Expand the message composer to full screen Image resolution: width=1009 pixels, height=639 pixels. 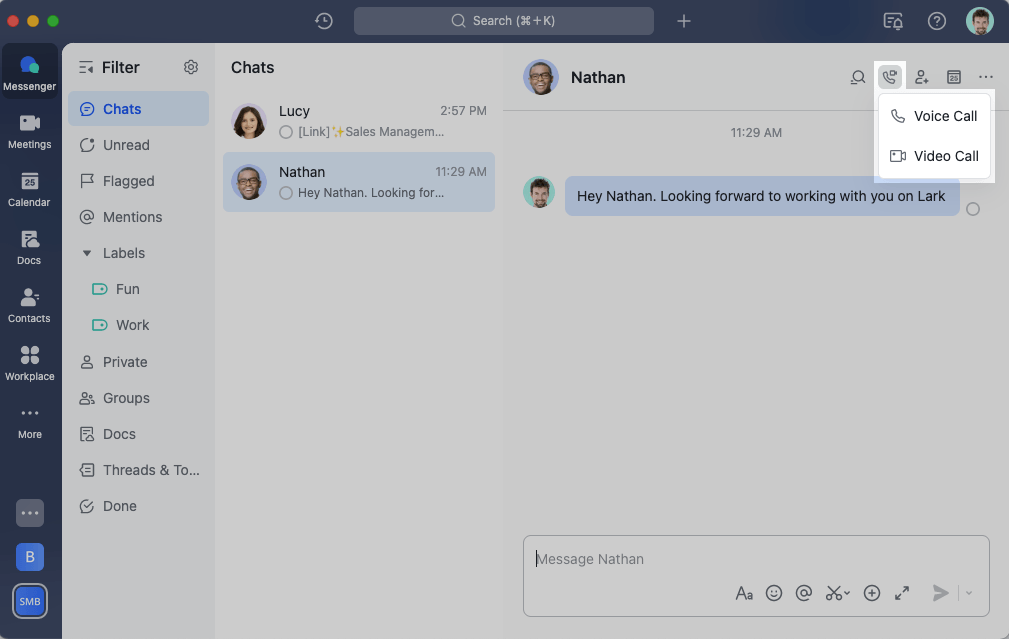point(902,593)
